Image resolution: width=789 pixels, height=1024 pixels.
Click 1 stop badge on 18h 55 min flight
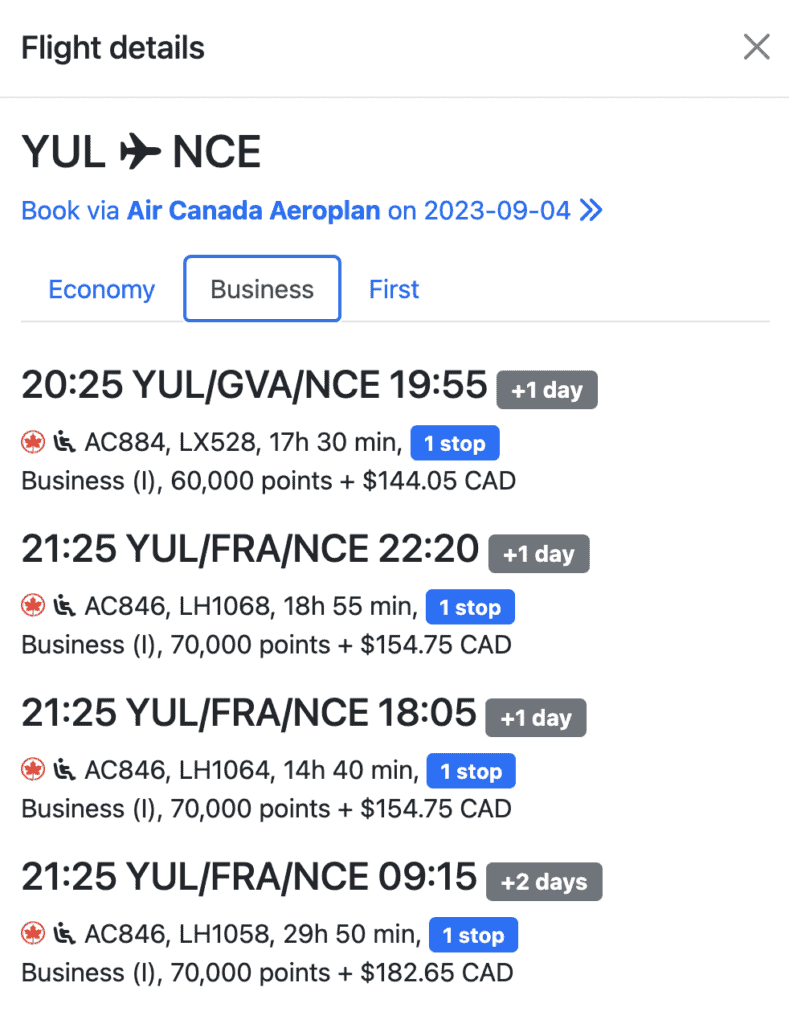(x=469, y=607)
